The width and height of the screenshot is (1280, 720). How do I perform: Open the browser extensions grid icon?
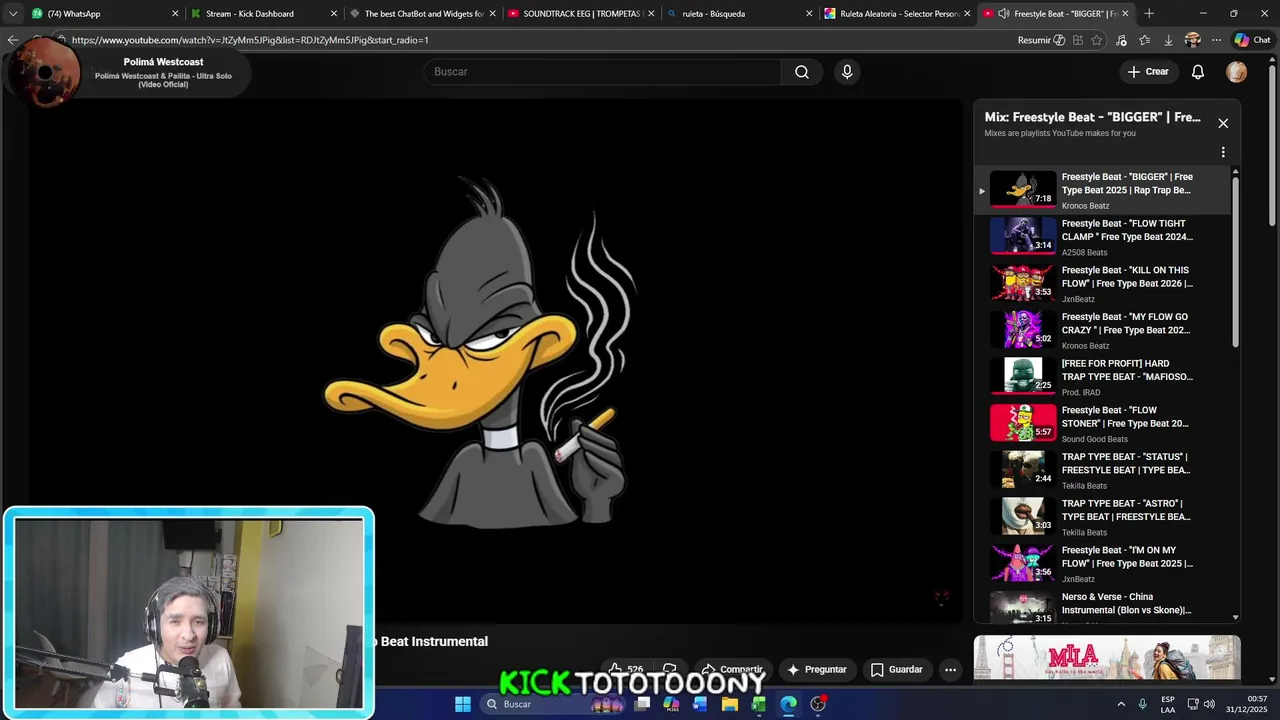coord(1078,40)
